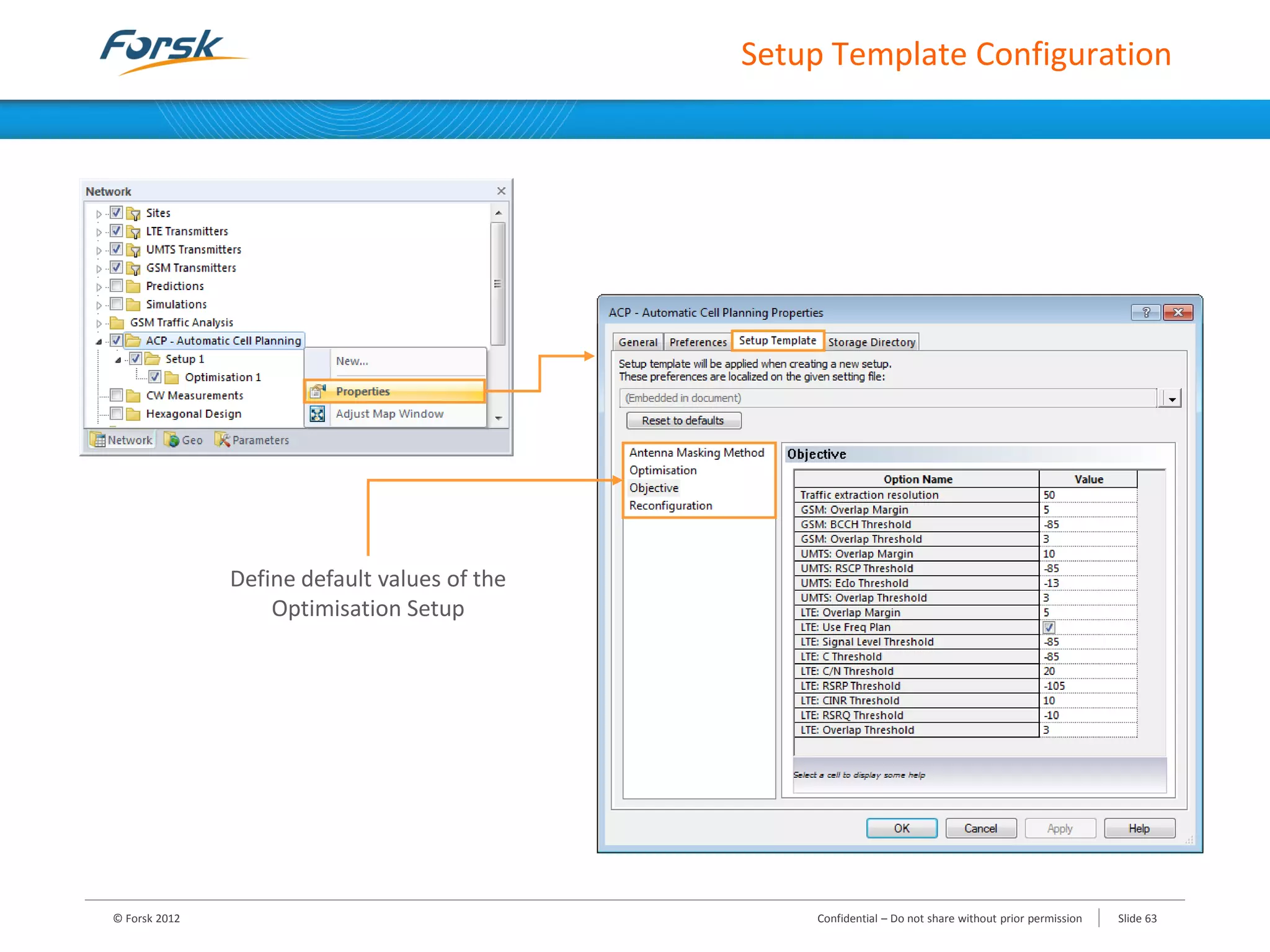Select the Setup Template tab
Screen dimensions: 1270x952
(x=778, y=341)
